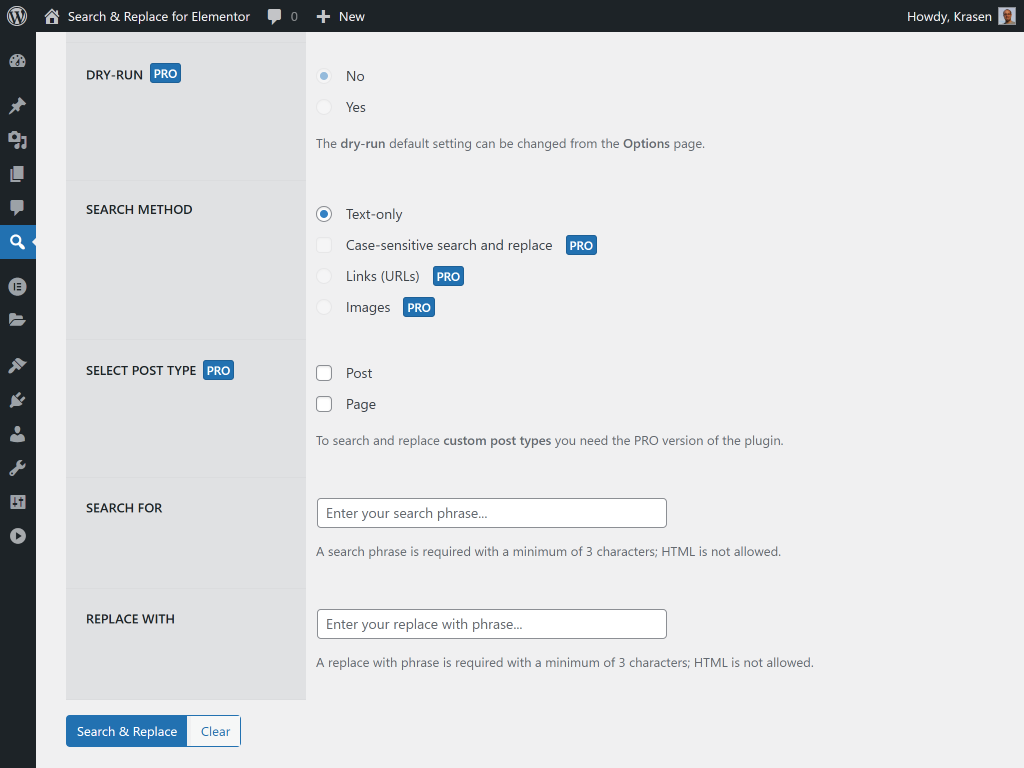1024x768 pixels.
Task: Click Krasen's avatar thumbnail
Action: [1006, 16]
